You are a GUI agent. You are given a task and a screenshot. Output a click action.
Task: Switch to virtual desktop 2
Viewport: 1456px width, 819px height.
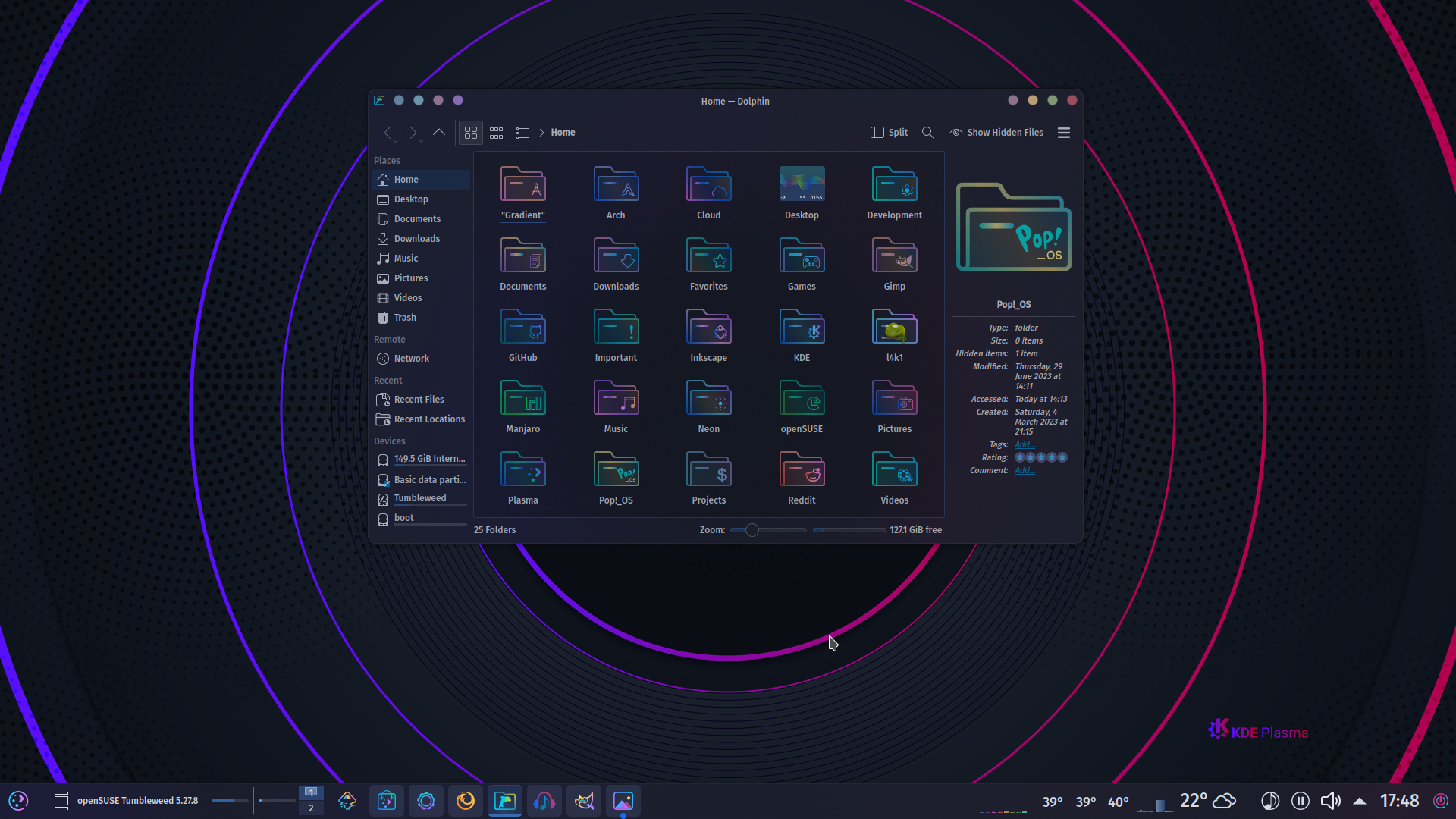click(x=311, y=808)
